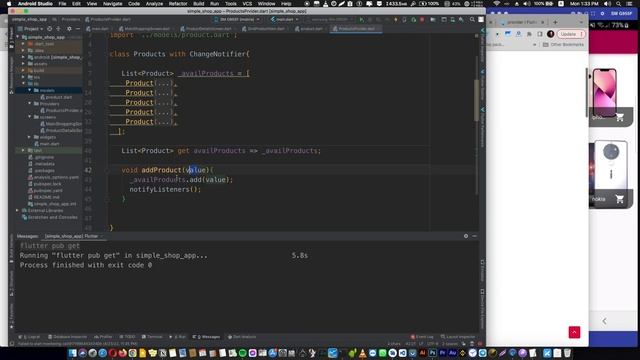Switch to ProductsProvider.dart editor tab

point(356,29)
